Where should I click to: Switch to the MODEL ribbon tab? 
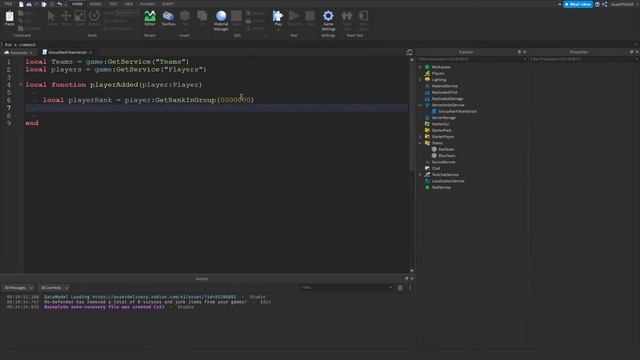95,4
